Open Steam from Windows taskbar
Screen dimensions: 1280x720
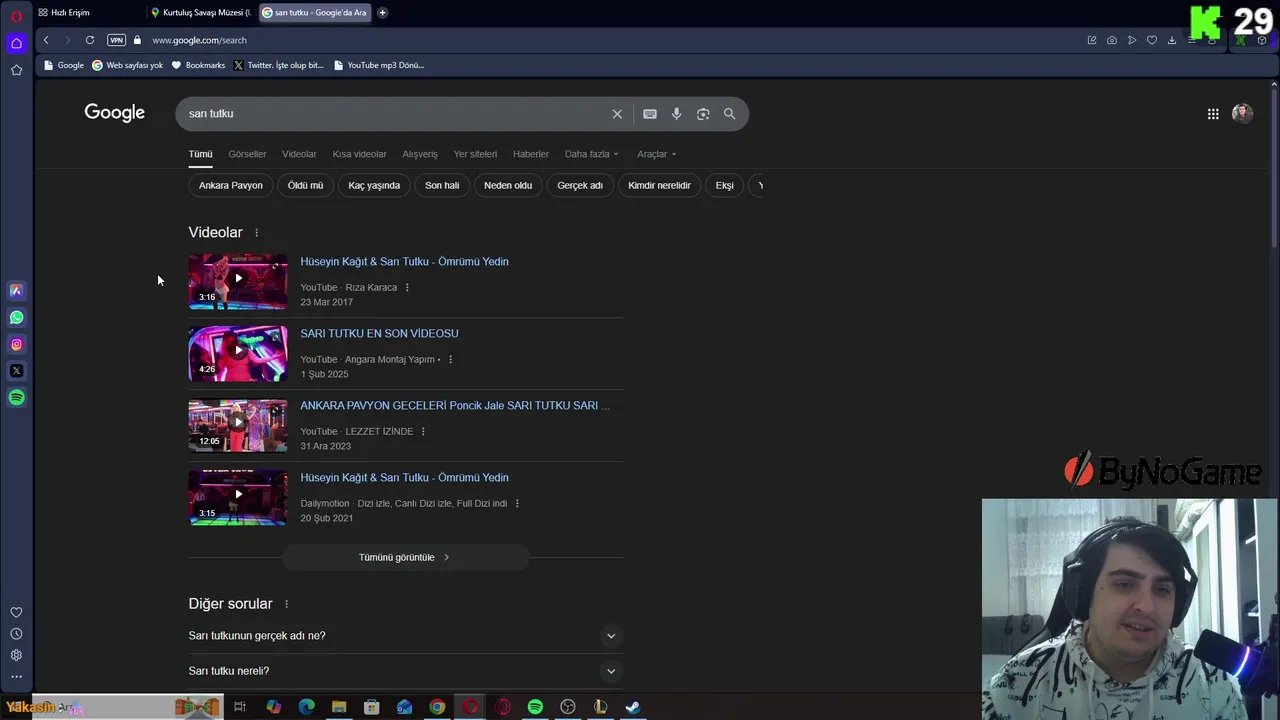click(x=633, y=707)
